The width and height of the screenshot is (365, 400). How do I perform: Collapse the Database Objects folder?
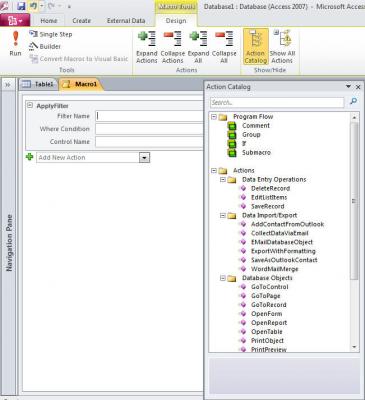pyautogui.click(x=223, y=278)
